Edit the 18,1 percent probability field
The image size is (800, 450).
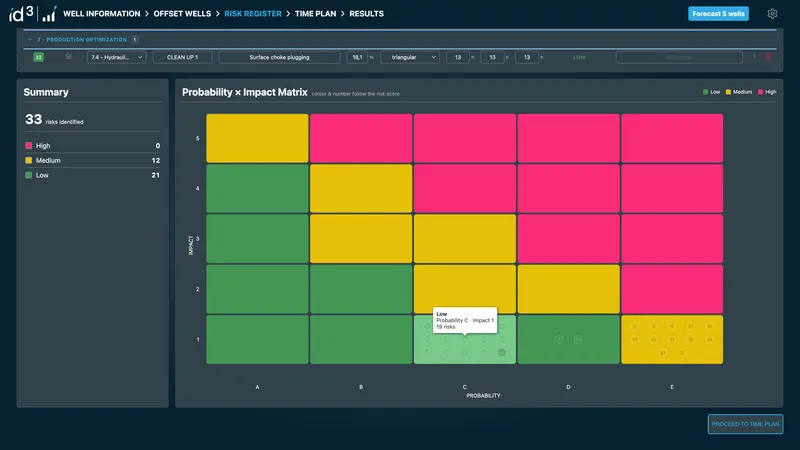[357, 57]
